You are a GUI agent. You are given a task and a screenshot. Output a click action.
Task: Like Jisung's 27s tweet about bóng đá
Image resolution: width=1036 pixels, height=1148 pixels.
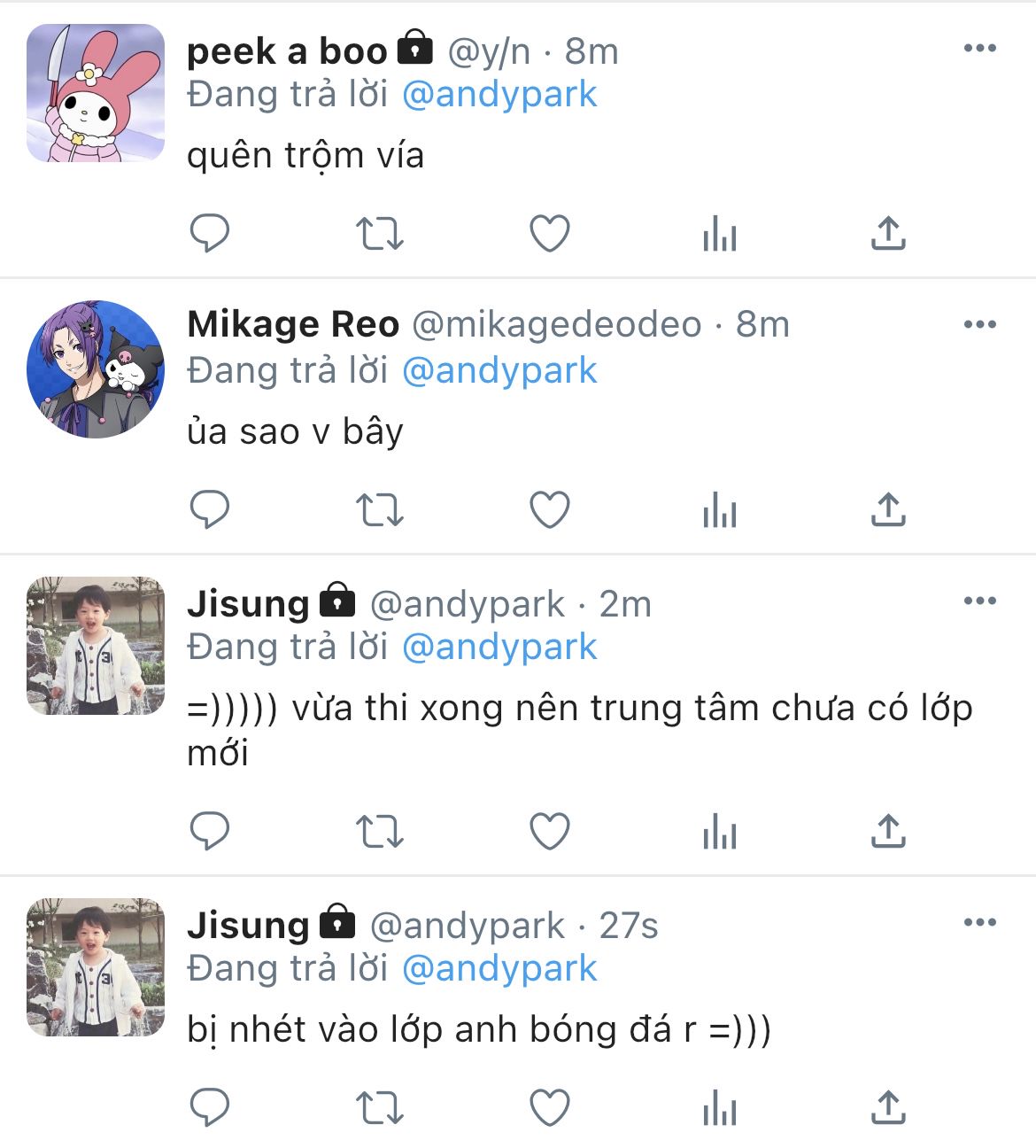pyautogui.click(x=549, y=1108)
